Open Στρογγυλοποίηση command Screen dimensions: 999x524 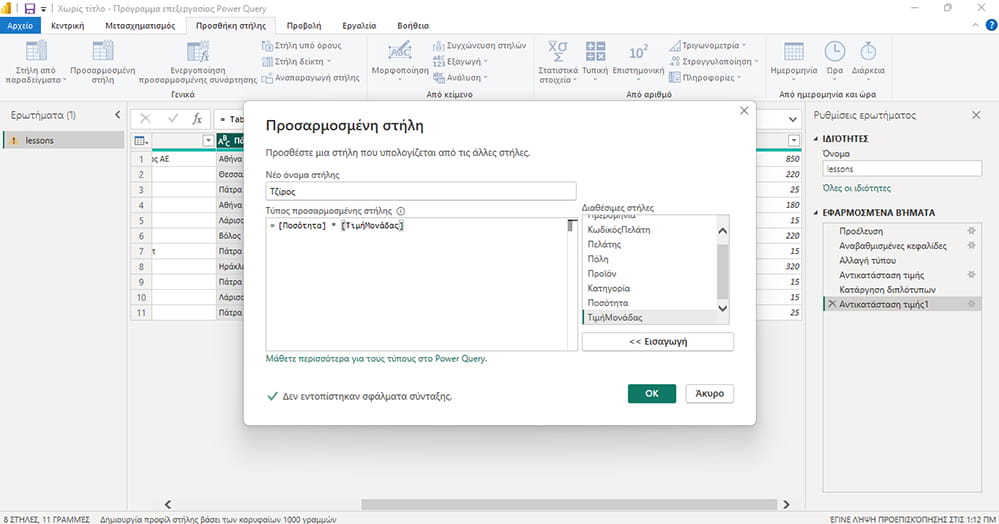pos(714,61)
